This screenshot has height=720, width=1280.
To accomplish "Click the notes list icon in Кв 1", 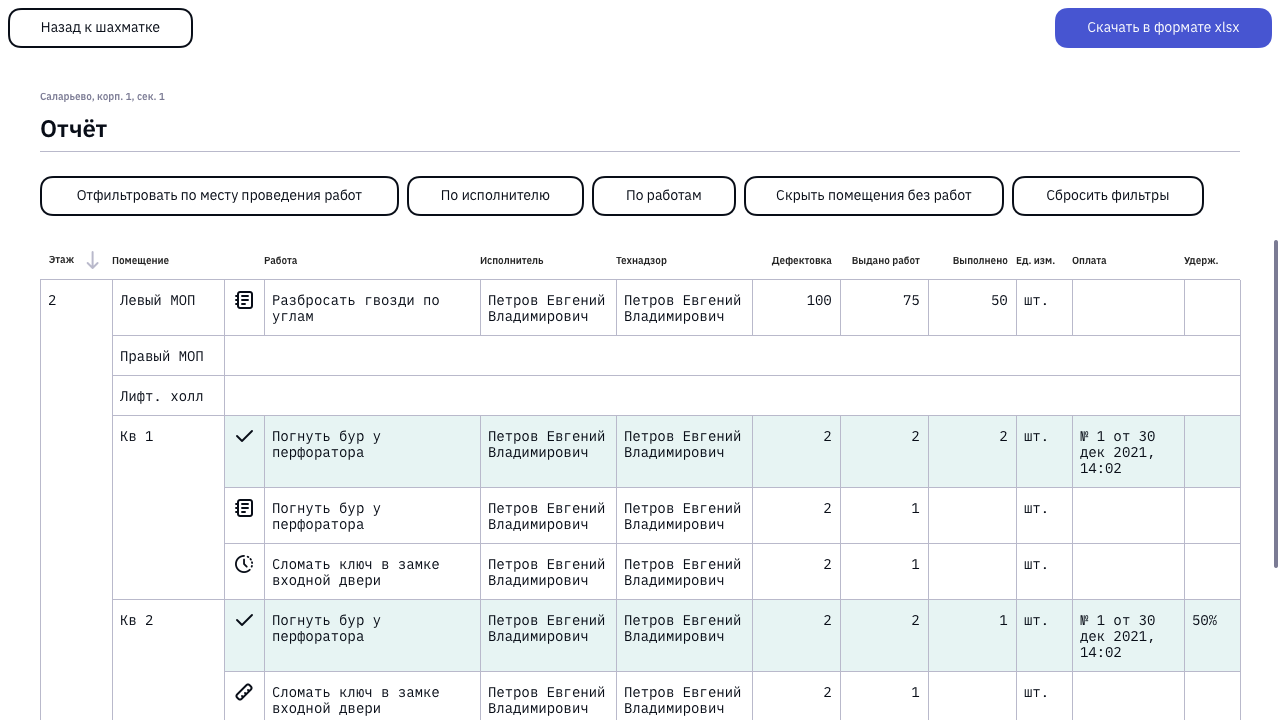I will (244, 508).
